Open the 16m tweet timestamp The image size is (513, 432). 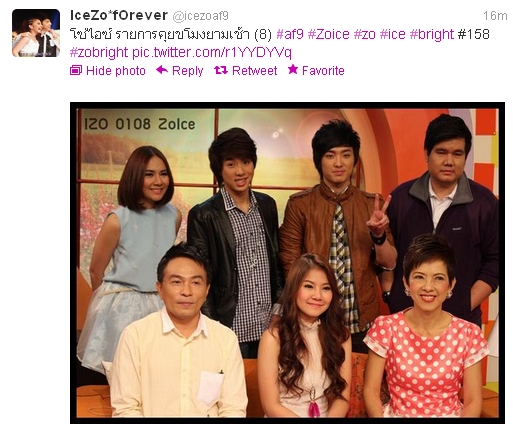click(x=495, y=15)
